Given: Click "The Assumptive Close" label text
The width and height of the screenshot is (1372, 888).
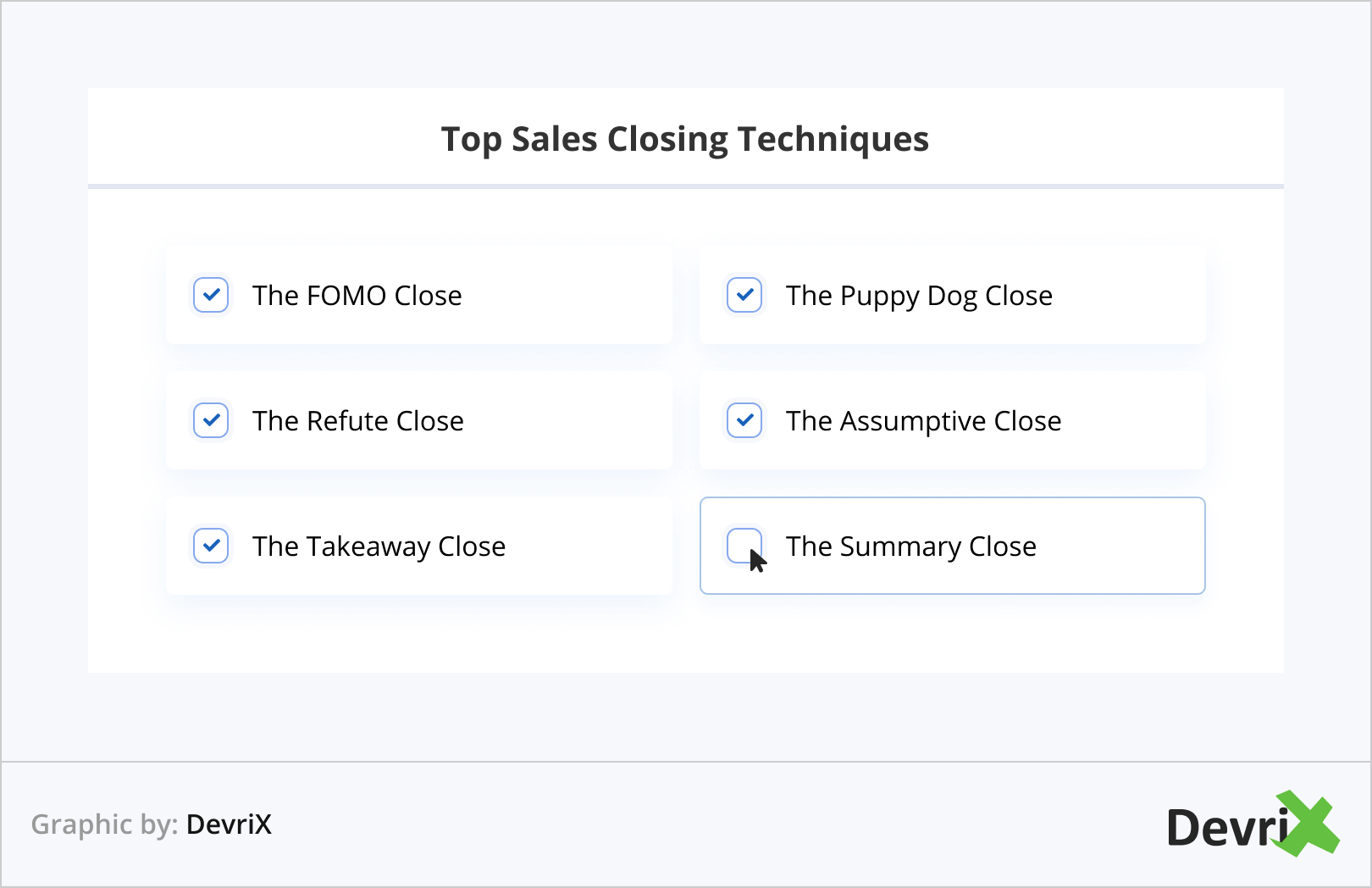Looking at the screenshot, I should (923, 421).
